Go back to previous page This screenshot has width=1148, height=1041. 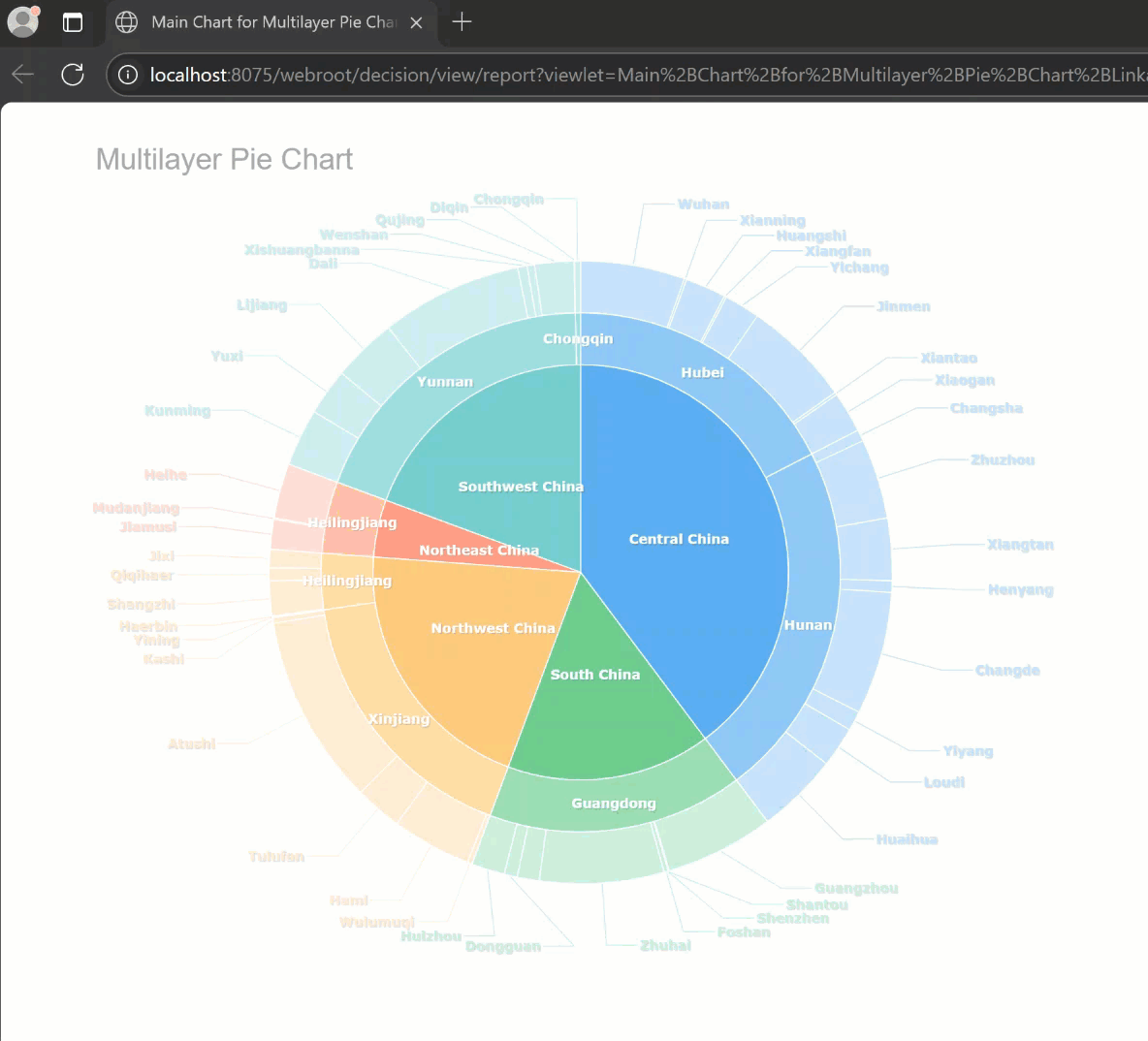22,74
